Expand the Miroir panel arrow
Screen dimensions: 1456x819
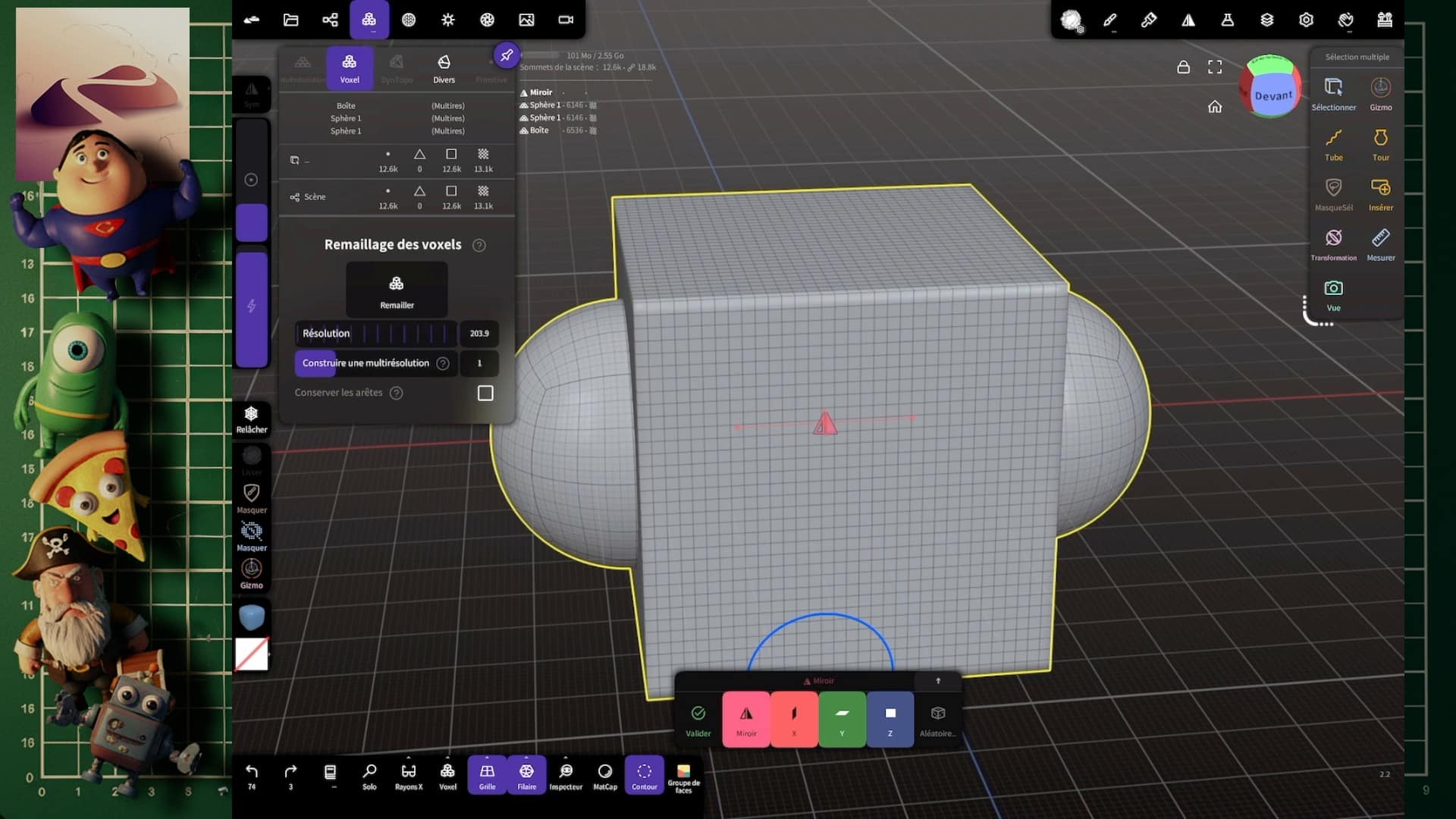point(938,681)
